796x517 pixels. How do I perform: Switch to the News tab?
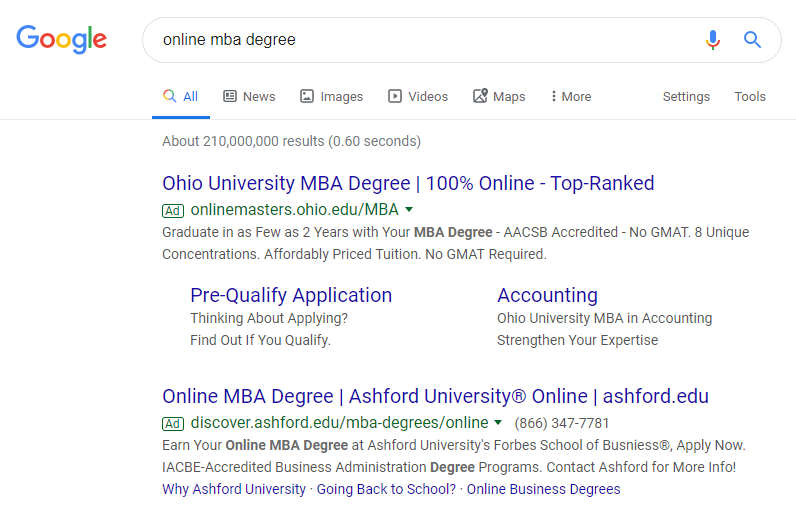click(249, 96)
